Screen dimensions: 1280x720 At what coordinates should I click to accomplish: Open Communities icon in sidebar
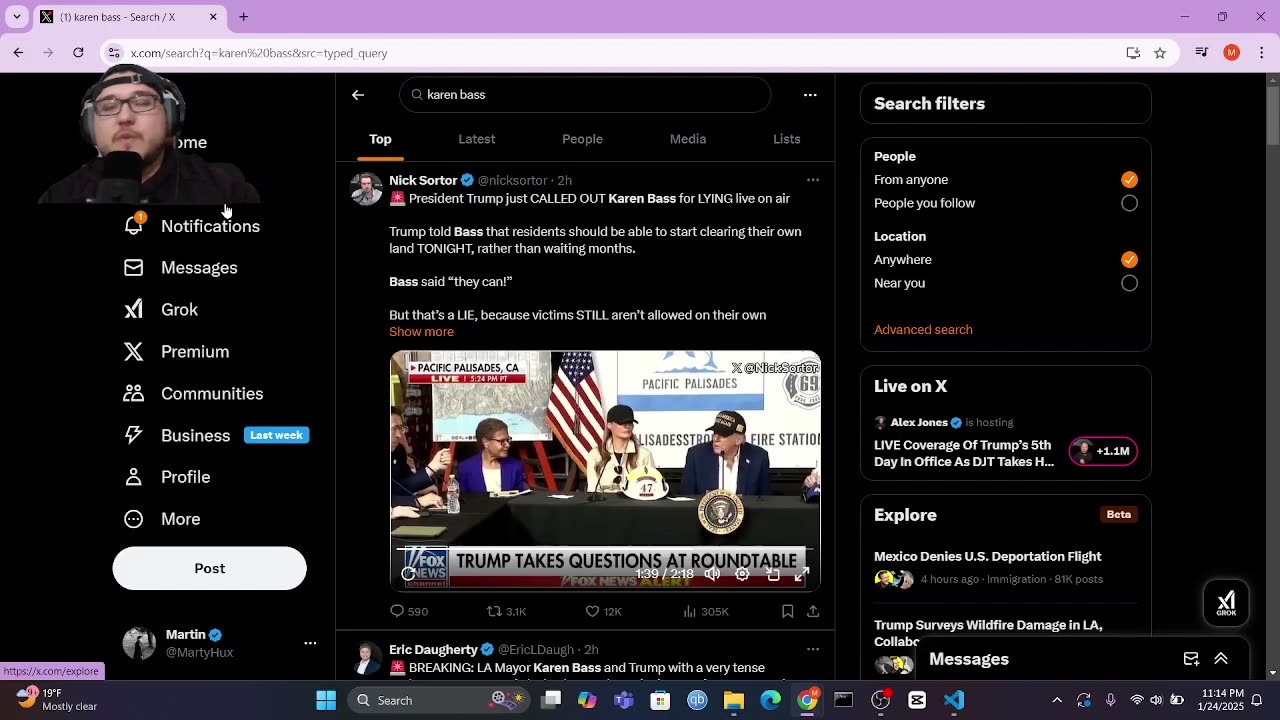click(x=133, y=393)
